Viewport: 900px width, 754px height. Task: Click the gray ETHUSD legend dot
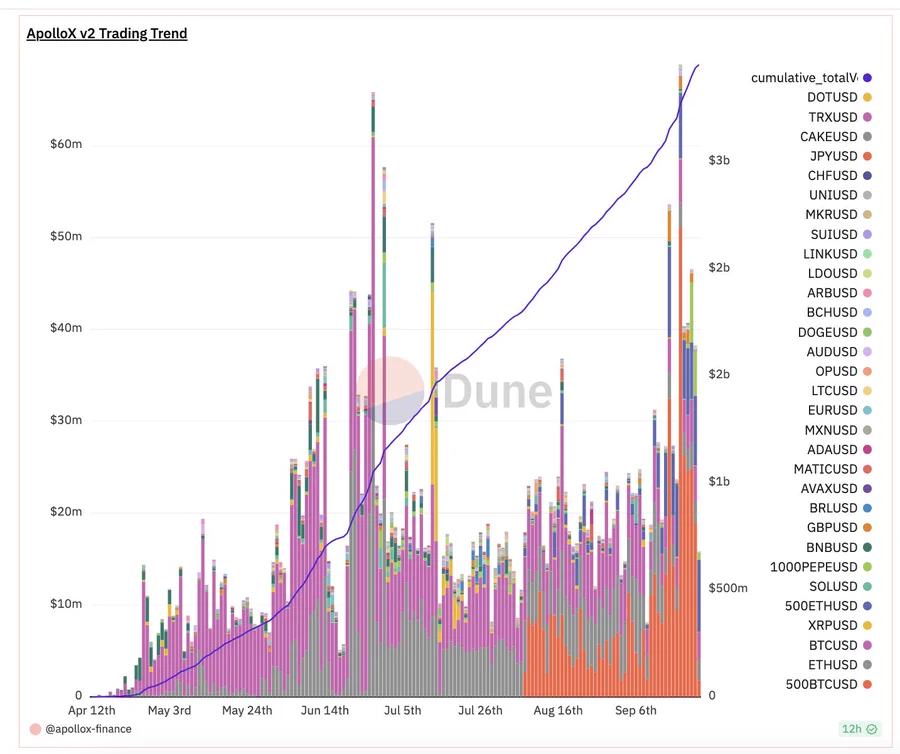click(867, 665)
